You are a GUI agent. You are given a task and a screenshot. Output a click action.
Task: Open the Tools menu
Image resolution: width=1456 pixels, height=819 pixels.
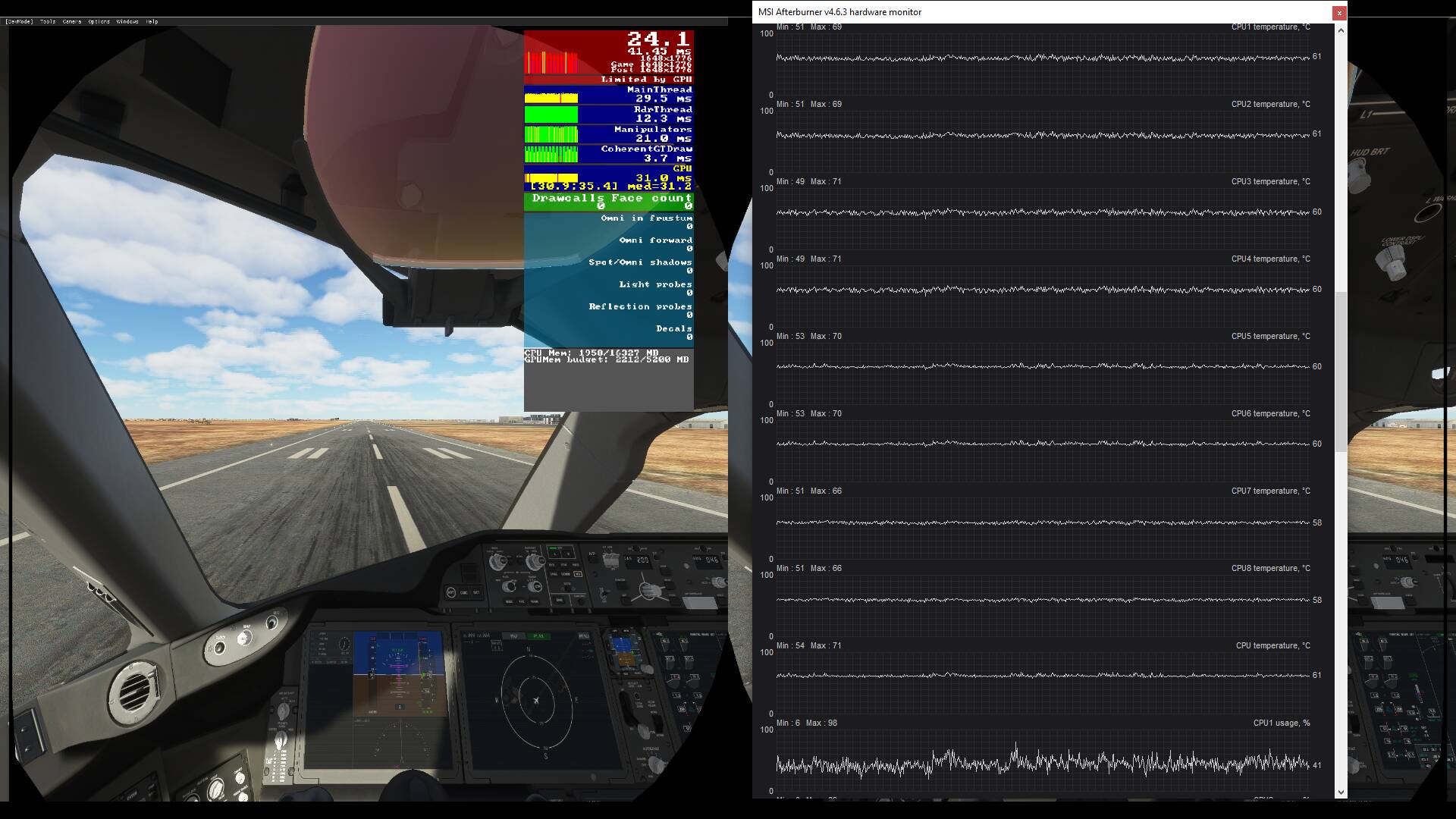click(48, 21)
